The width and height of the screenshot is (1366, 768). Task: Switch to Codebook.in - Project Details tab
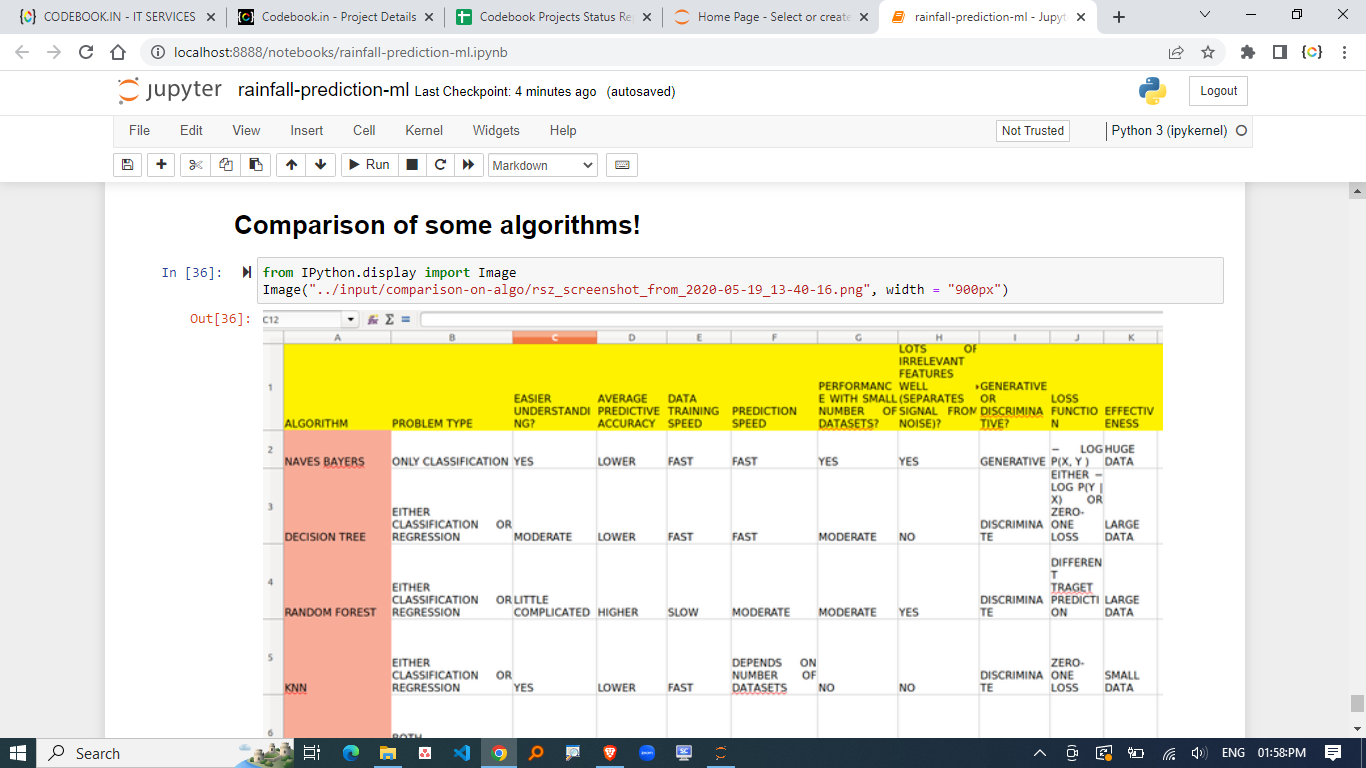(x=335, y=17)
